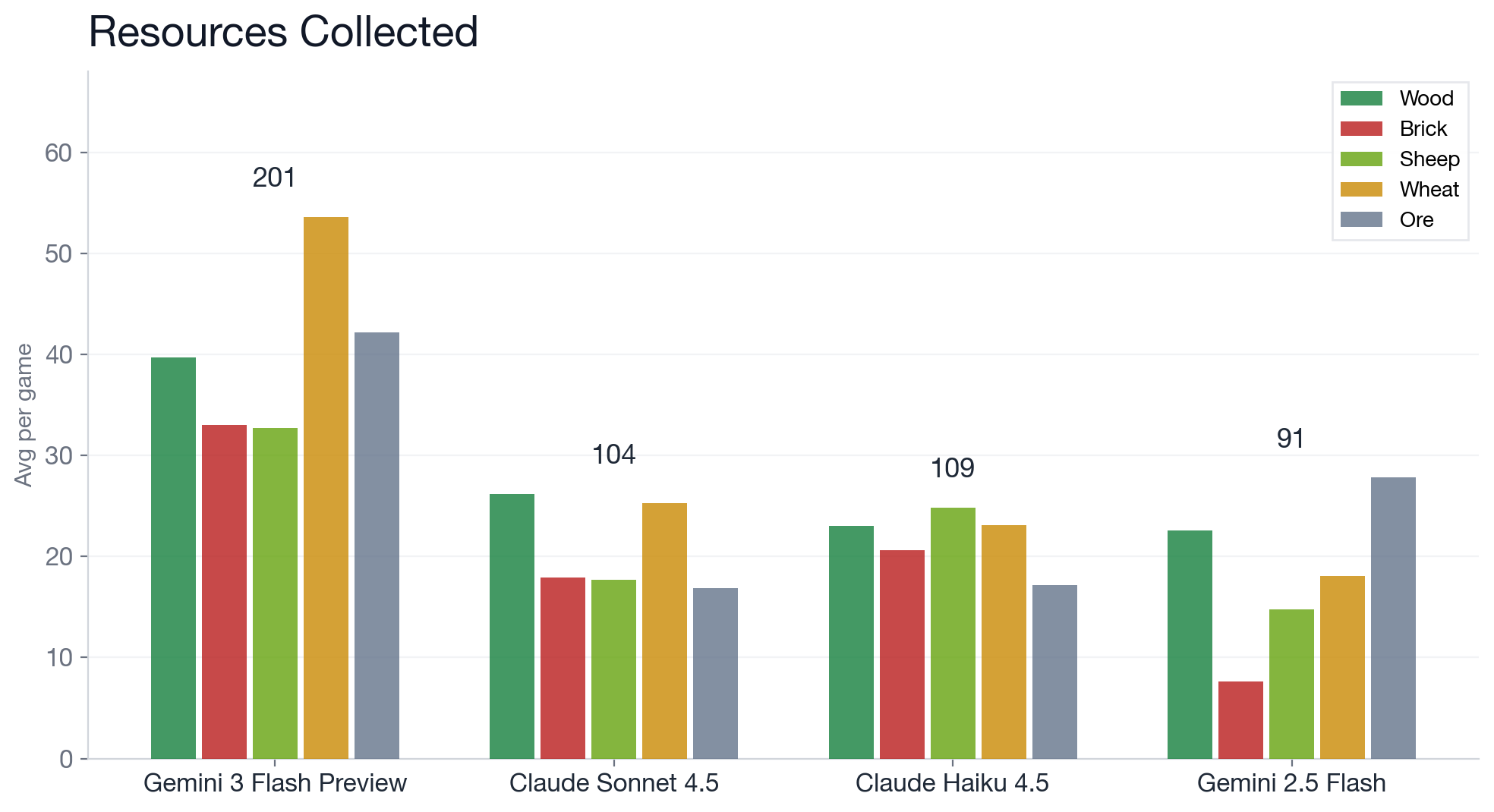Screen dimensions: 1494x812
Task: Click the Ore bar for Claude Sonnet 4.5
Action: (x=715, y=673)
